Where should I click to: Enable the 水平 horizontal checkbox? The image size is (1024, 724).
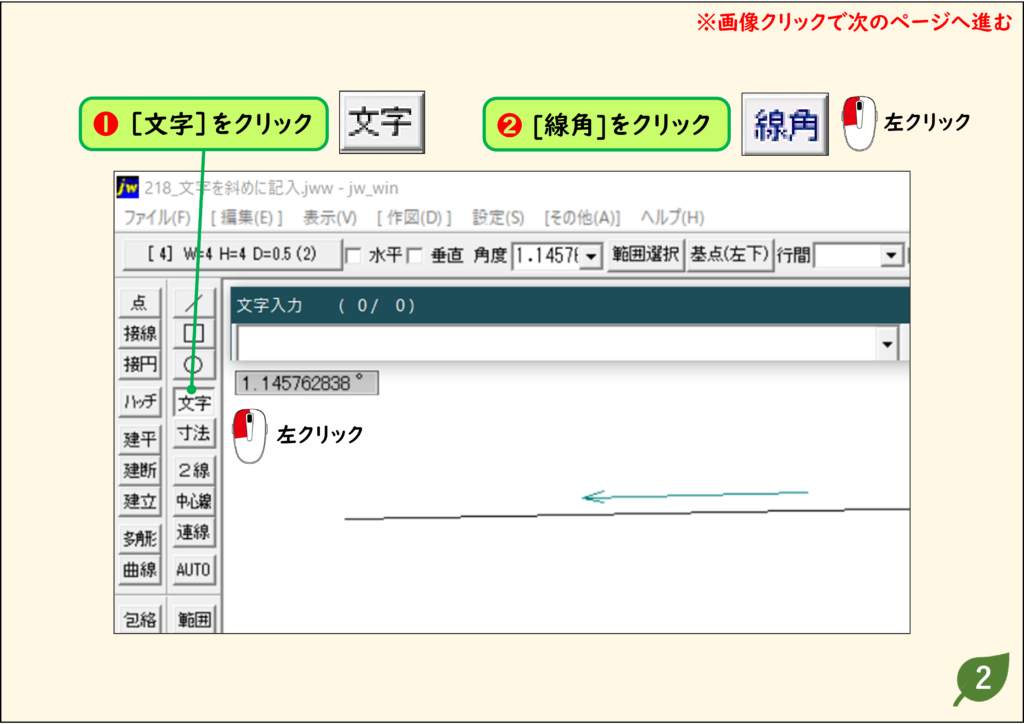[353, 255]
